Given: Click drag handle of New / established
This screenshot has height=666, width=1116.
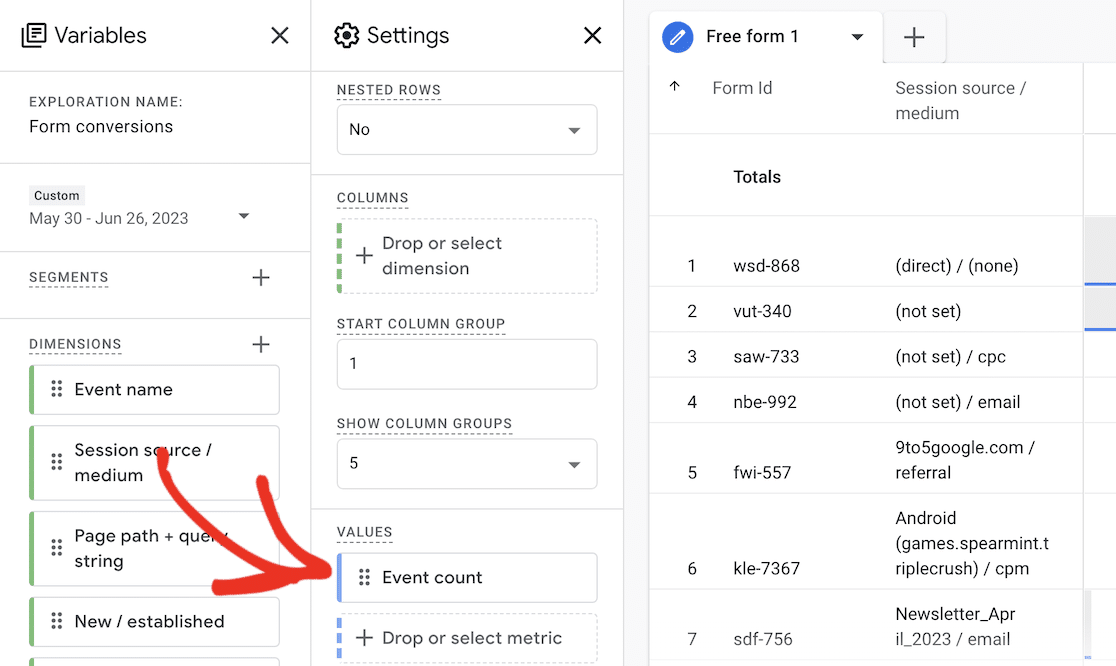Looking at the screenshot, I should click(x=57, y=621).
